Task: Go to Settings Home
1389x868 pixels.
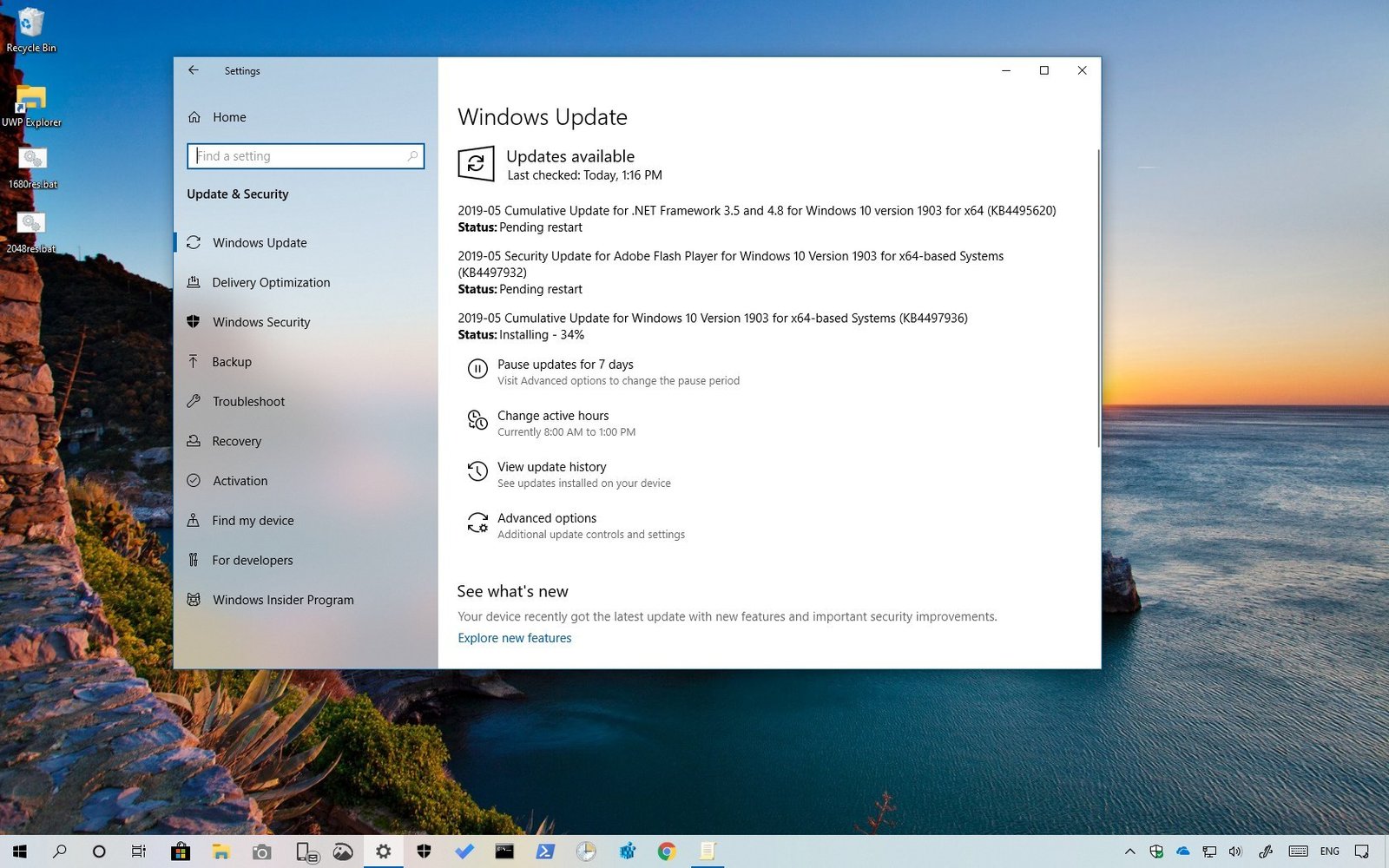Action: [x=229, y=117]
